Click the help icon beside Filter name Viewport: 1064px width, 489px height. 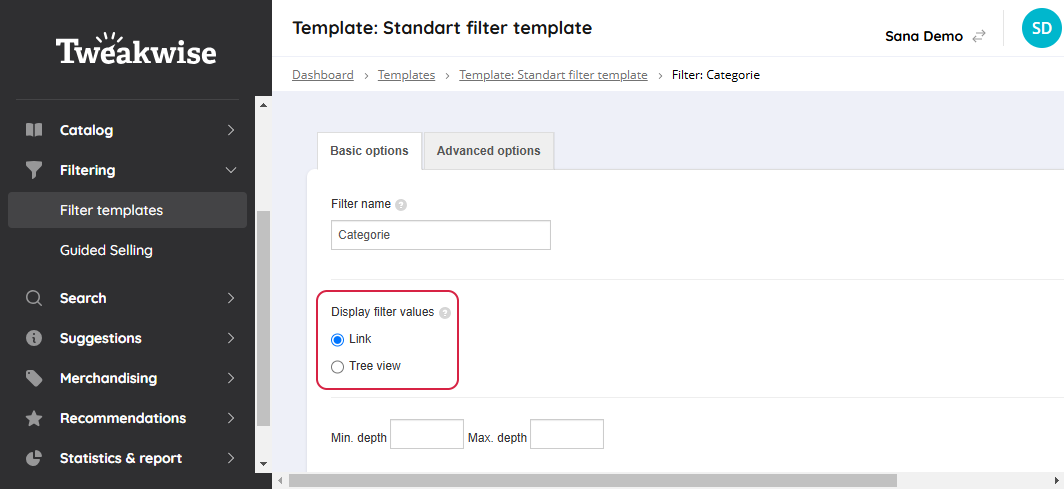tap(401, 204)
